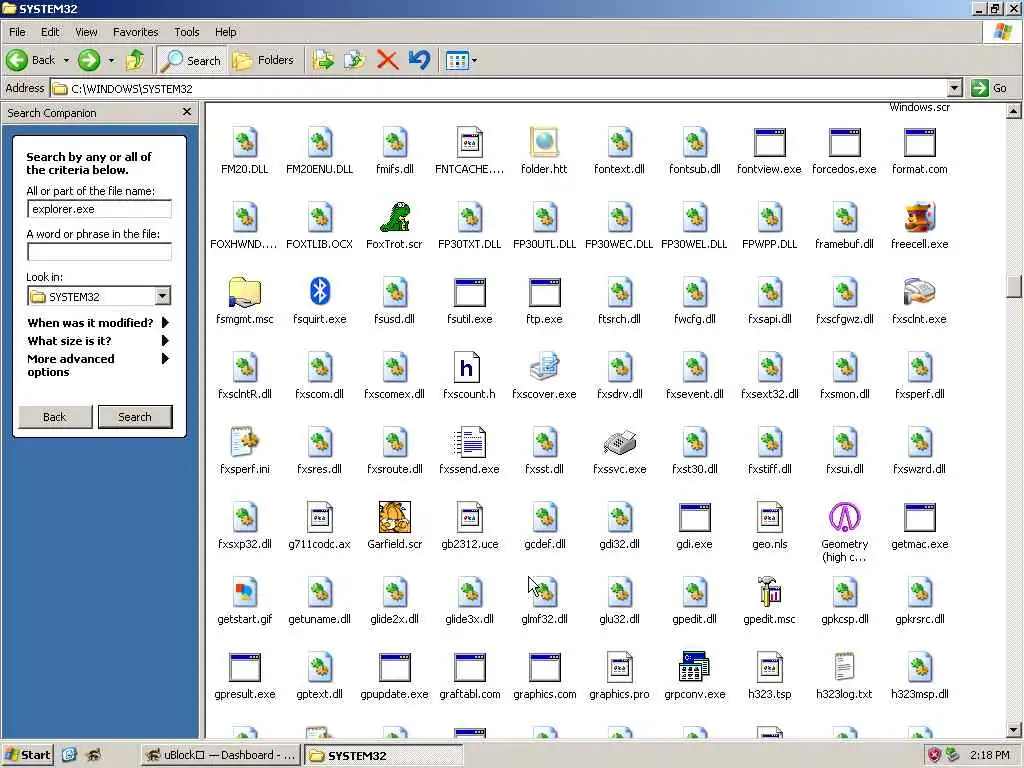
Task: Click the Back navigation toolbar button
Action: (x=31, y=60)
